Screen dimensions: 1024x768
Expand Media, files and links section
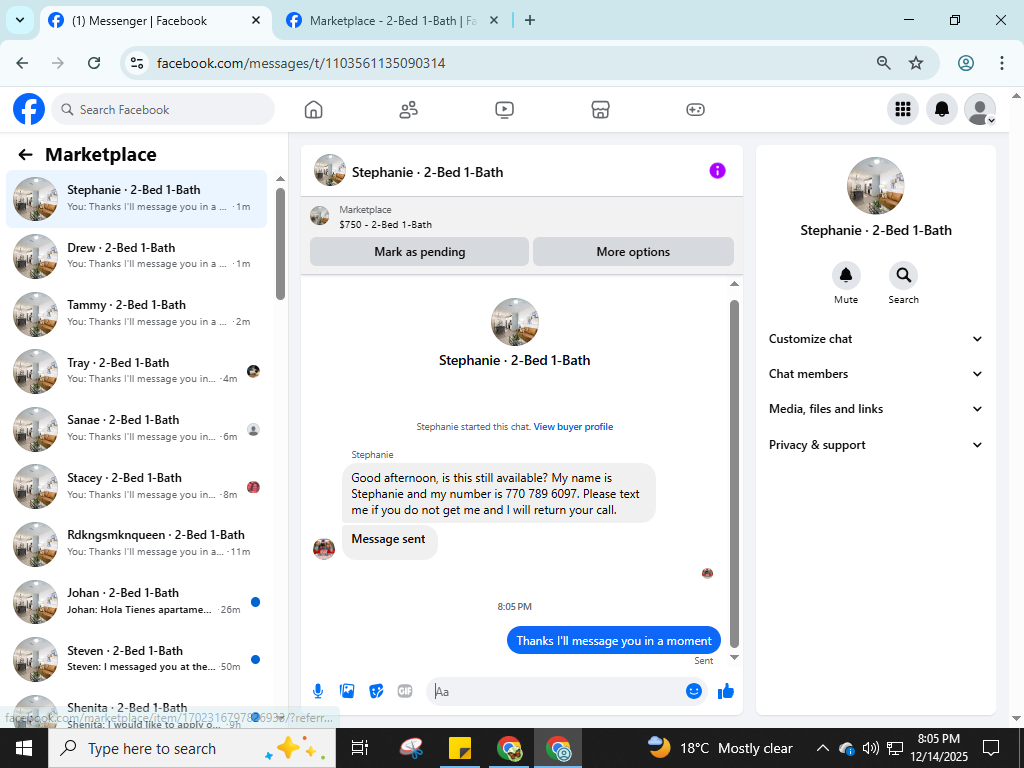875,409
